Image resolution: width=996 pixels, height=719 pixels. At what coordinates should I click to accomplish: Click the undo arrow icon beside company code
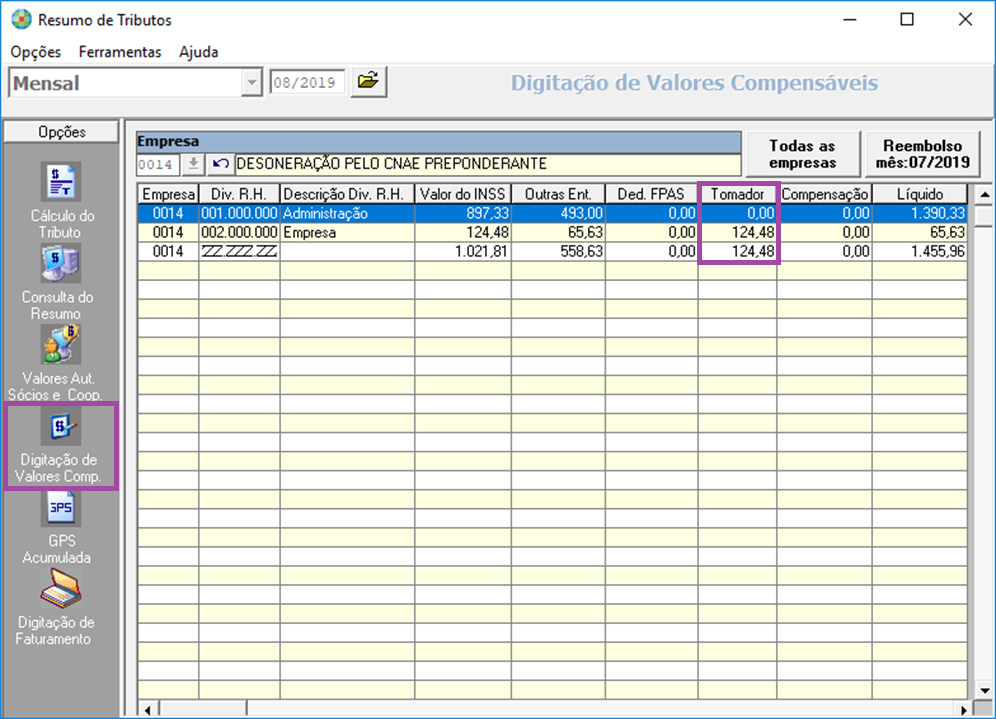click(220, 164)
